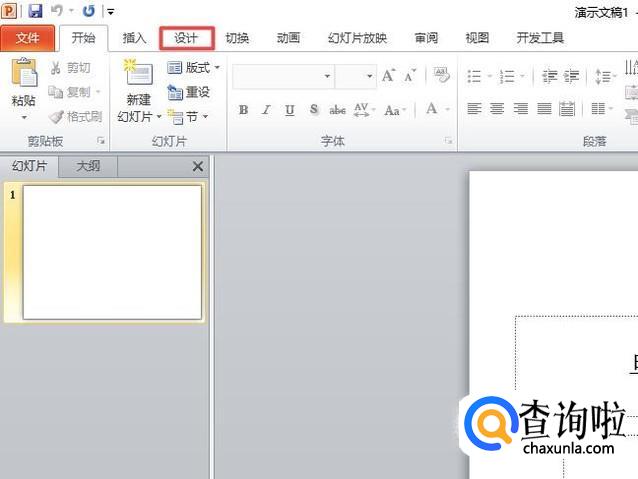Click the Undo arrow icon
Image resolution: width=638 pixels, height=479 pixels.
coord(57,11)
